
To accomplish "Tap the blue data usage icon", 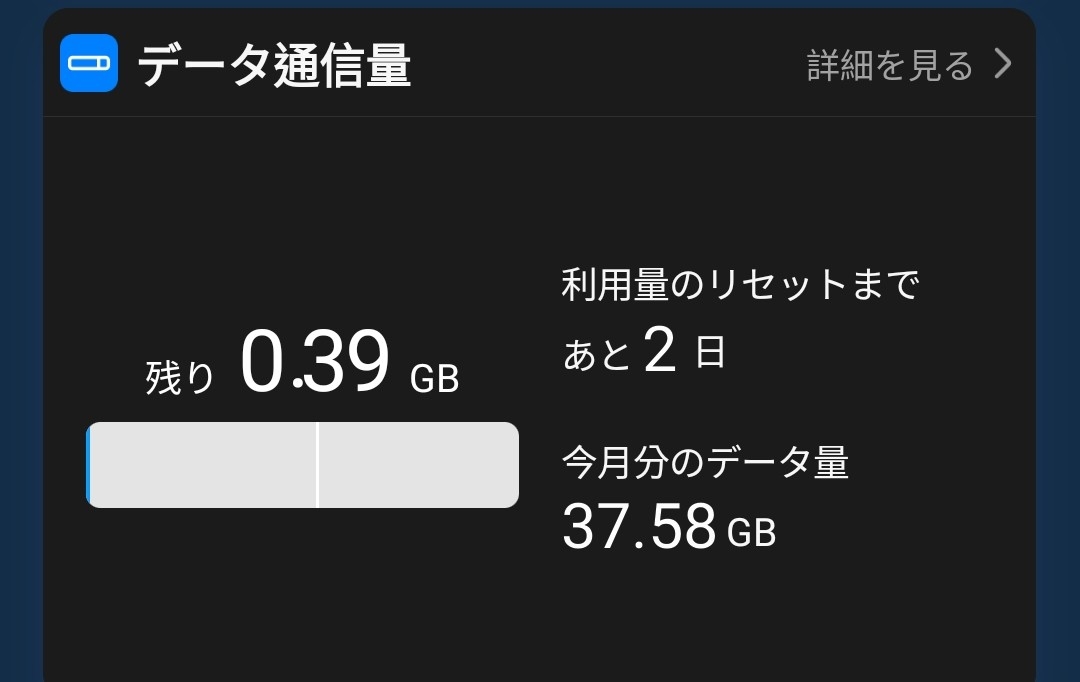I will (89, 63).
